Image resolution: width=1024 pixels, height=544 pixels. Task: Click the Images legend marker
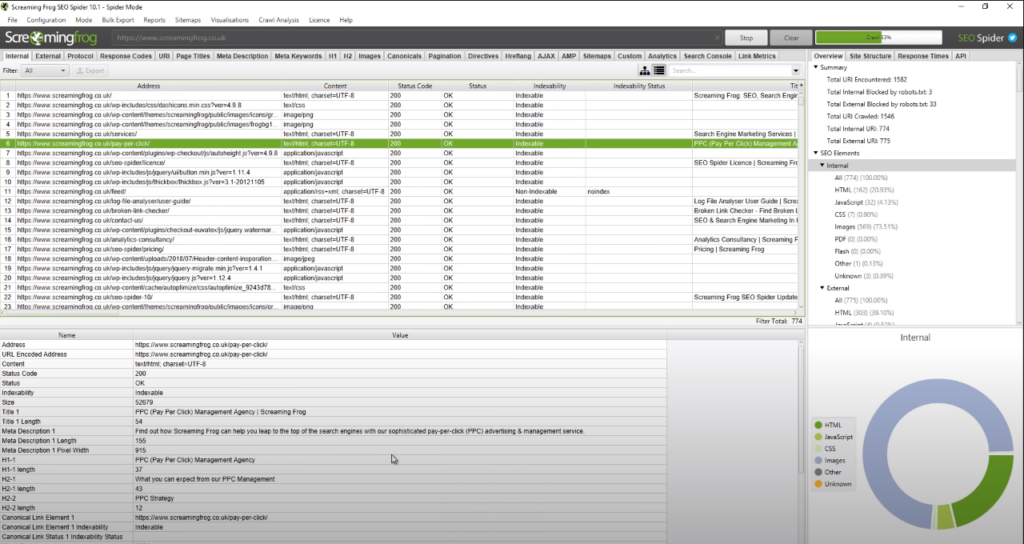[x=818, y=460]
